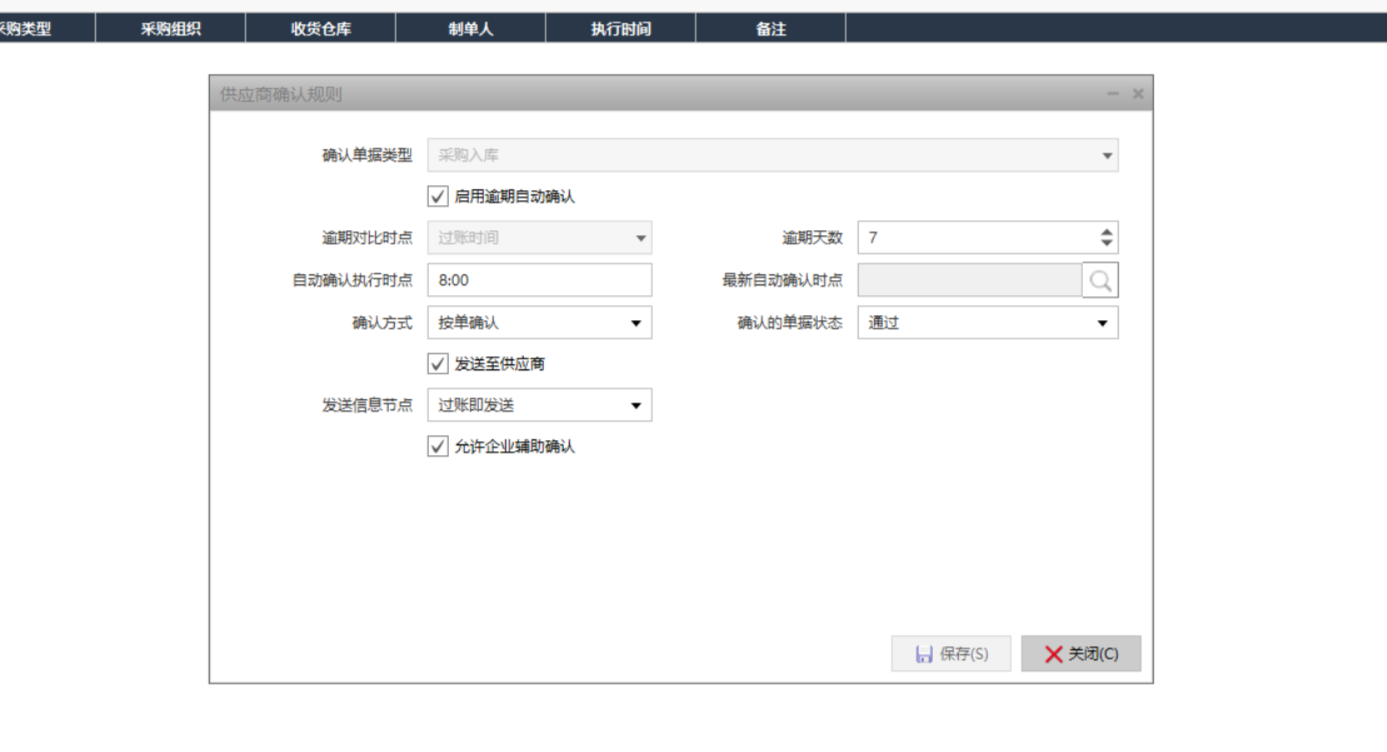Screen dimensions: 1387x752
Task: Increase 逾期天数 with the up arrow
Action: [1106, 232]
